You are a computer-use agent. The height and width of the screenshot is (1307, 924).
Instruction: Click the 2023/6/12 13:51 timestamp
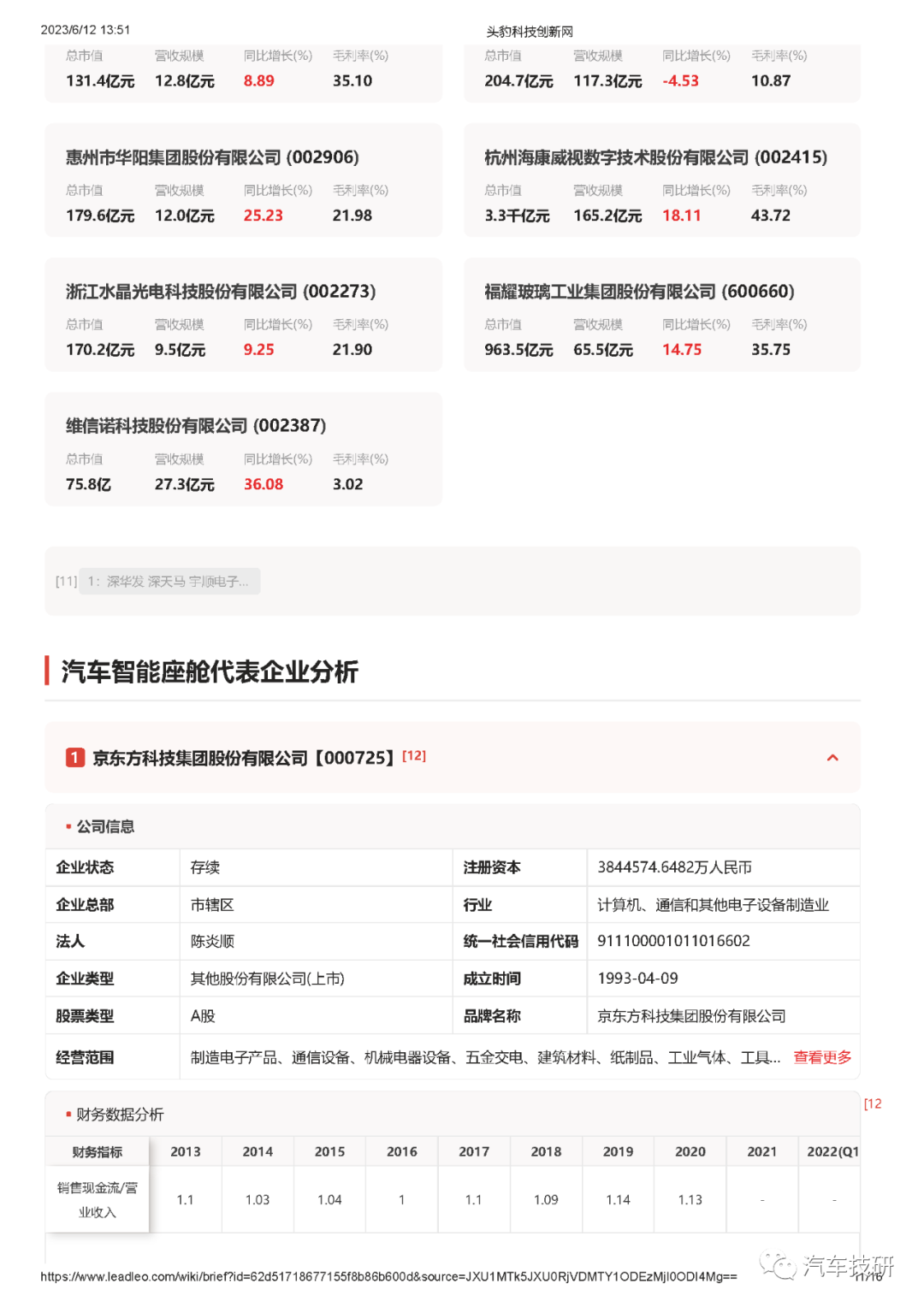click(86, 30)
